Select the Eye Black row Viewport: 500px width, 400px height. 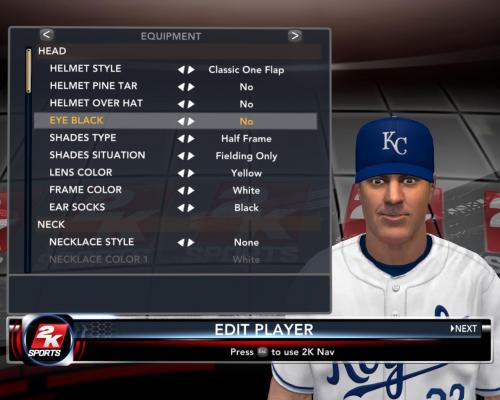pos(176,121)
